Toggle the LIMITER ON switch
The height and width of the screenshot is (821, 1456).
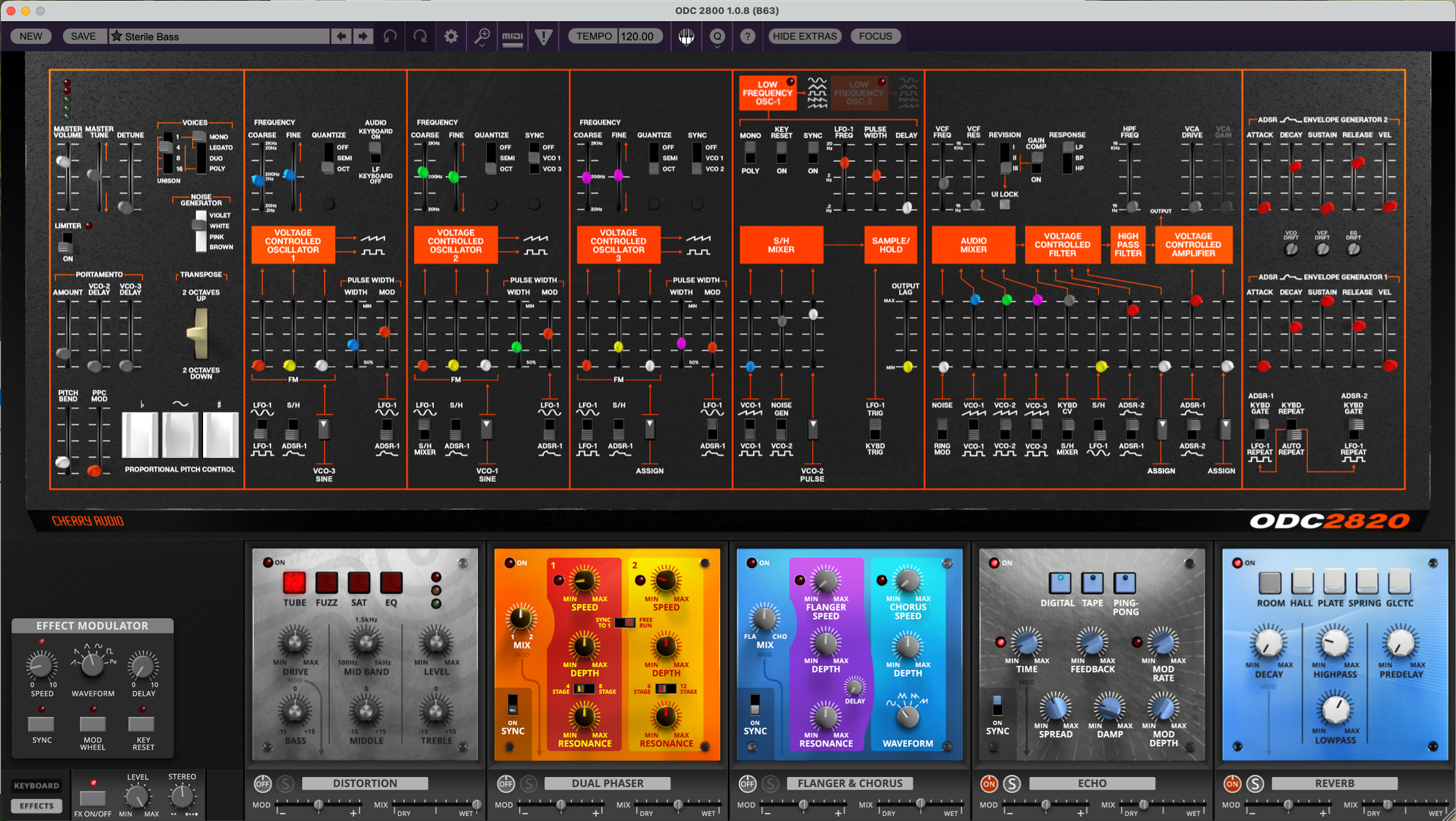coord(67,242)
